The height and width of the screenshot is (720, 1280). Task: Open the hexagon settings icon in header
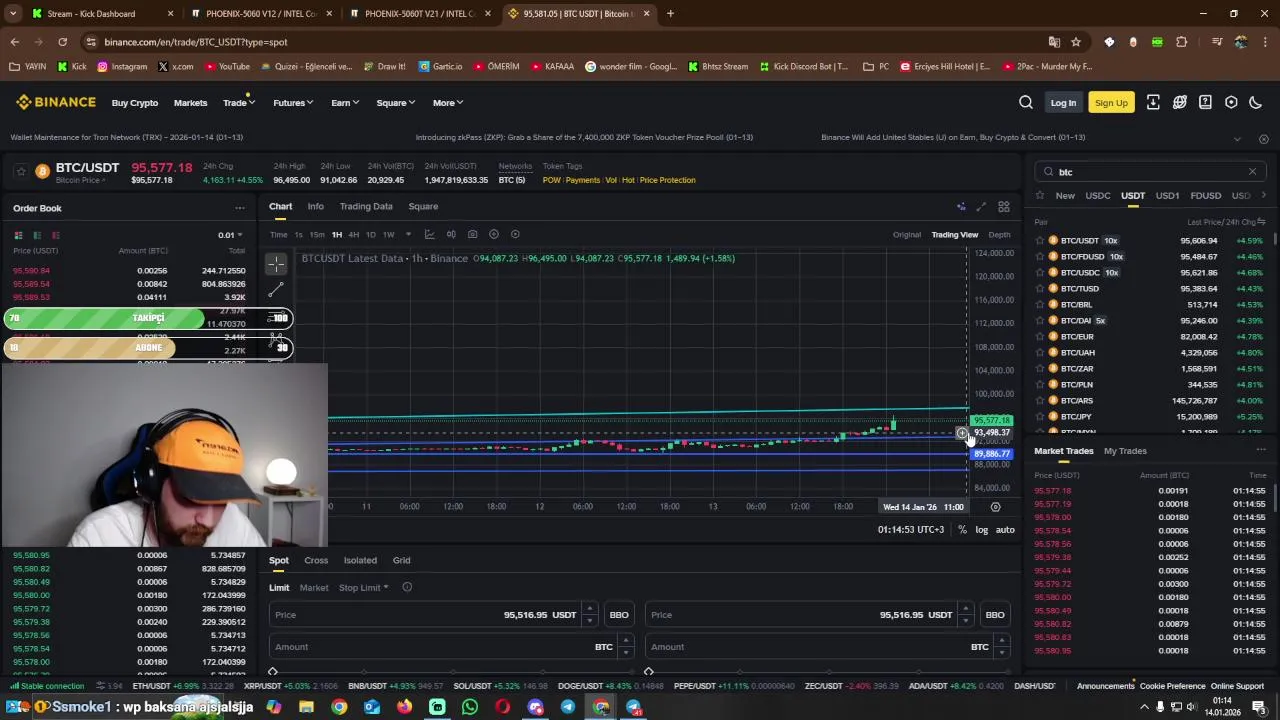(1231, 102)
